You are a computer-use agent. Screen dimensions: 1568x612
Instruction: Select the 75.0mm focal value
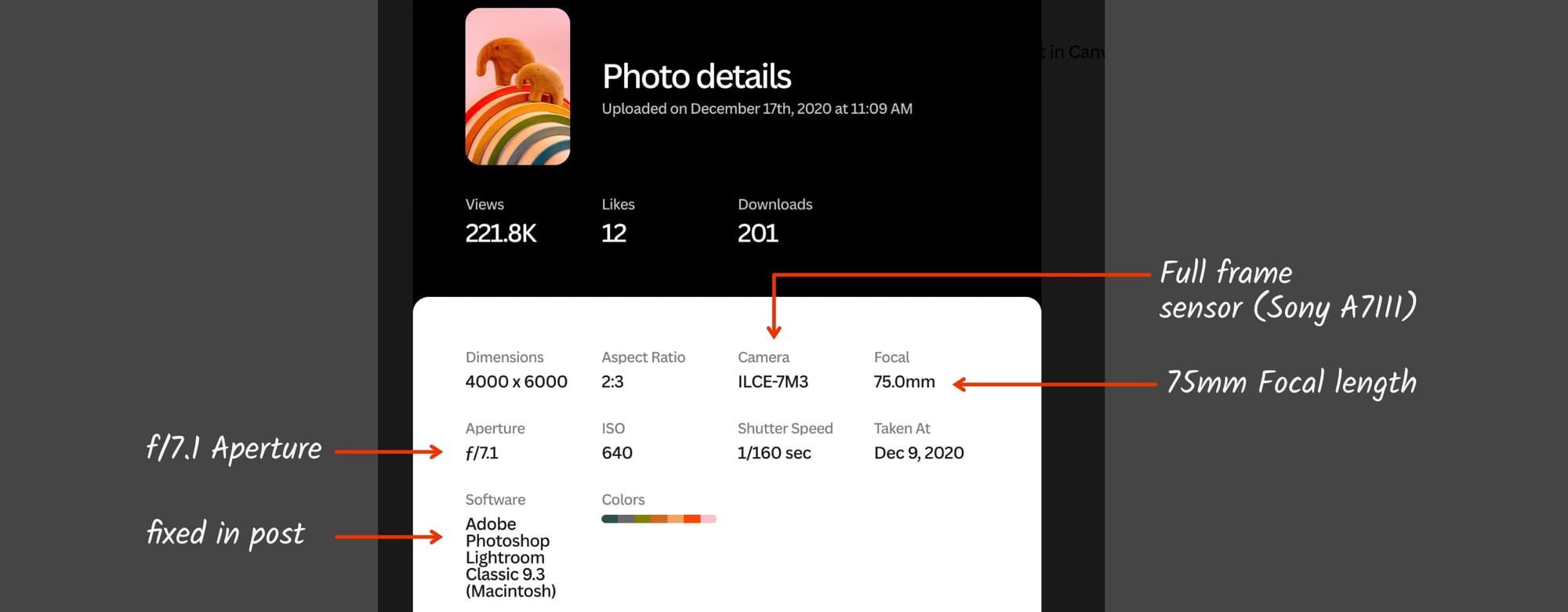click(904, 382)
